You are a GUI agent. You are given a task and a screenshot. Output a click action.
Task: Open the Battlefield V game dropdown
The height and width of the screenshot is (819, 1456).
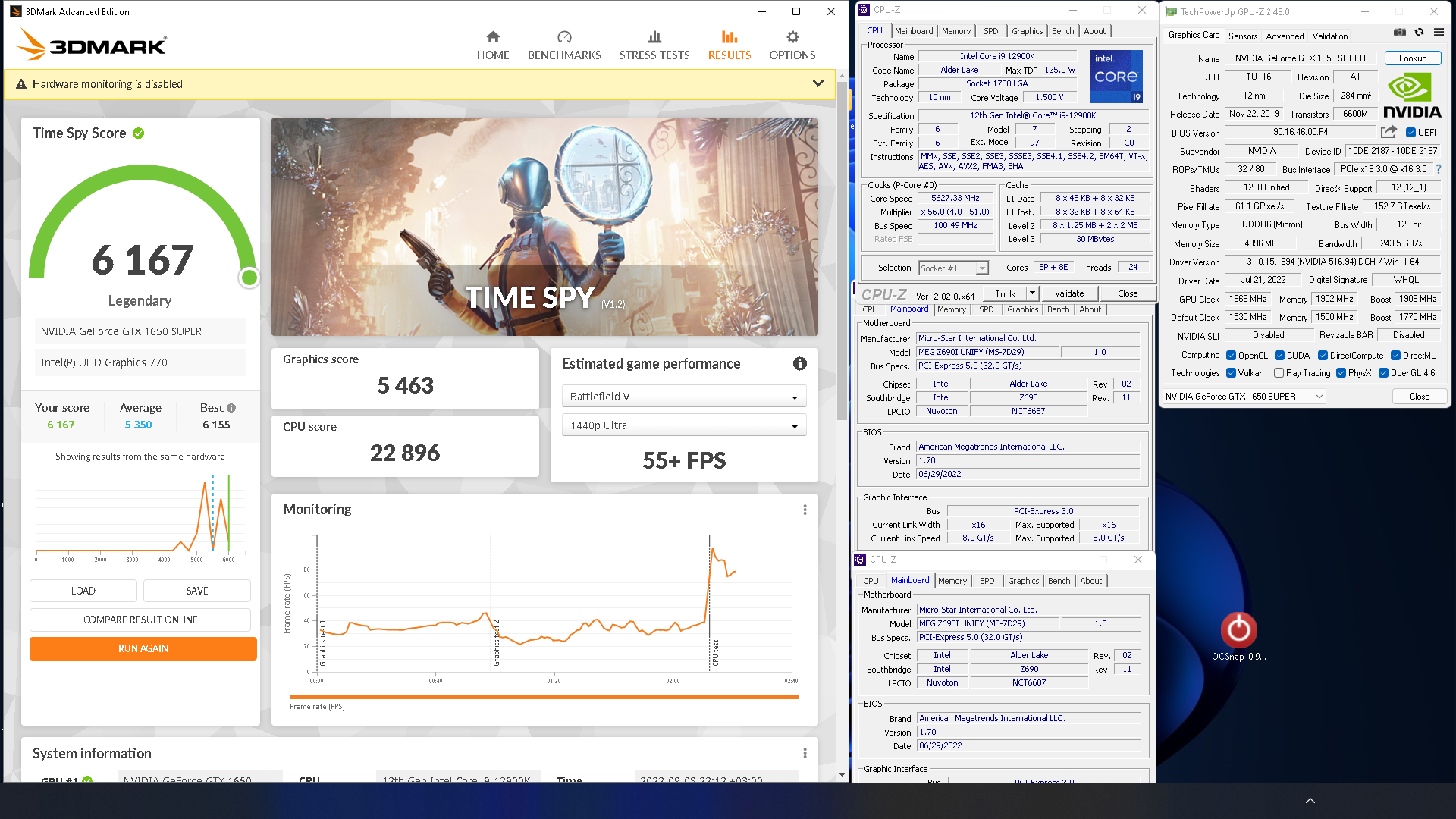click(683, 397)
